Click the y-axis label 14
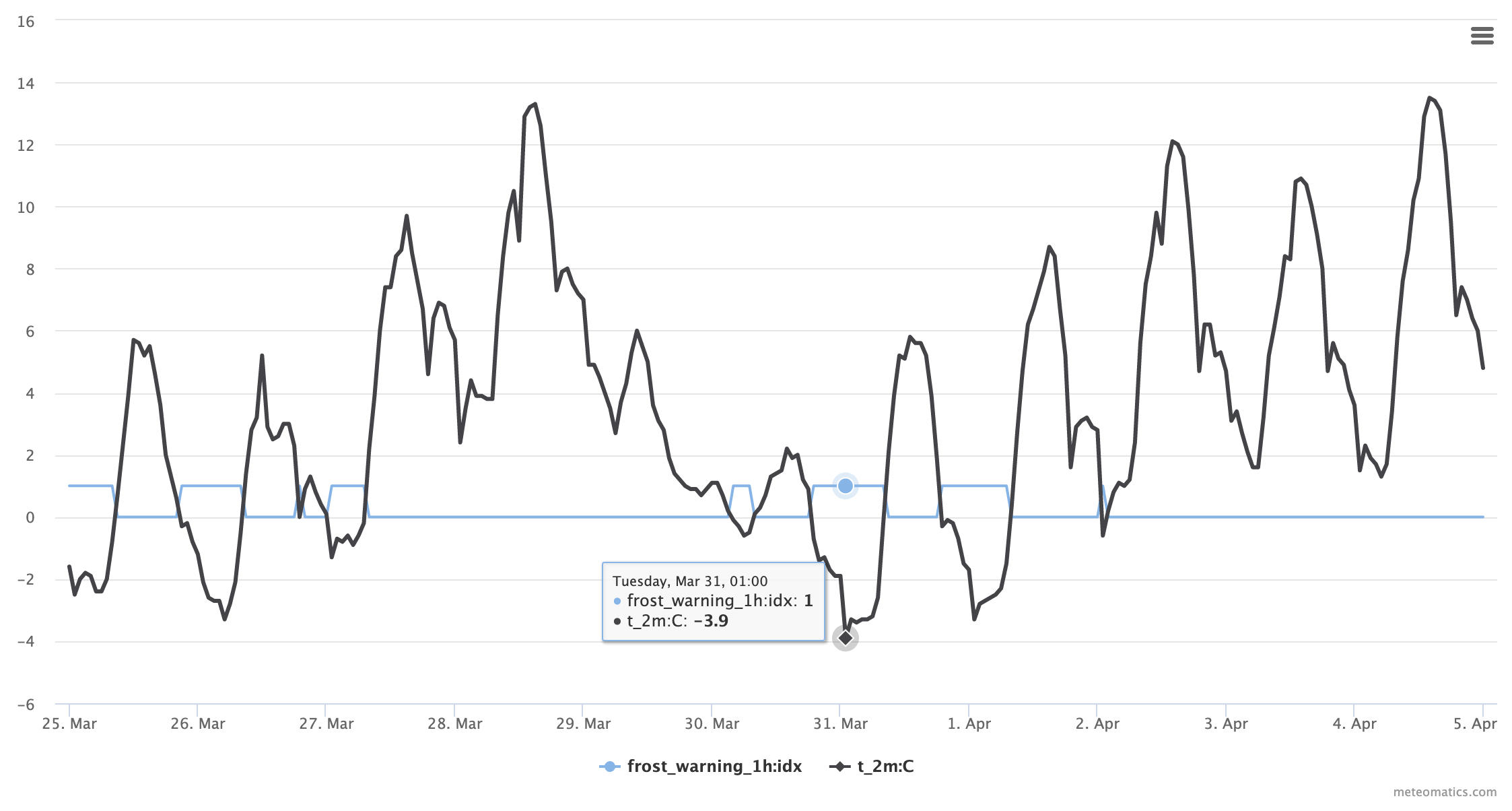The height and width of the screenshot is (811, 1512). pyautogui.click(x=26, y=84)
